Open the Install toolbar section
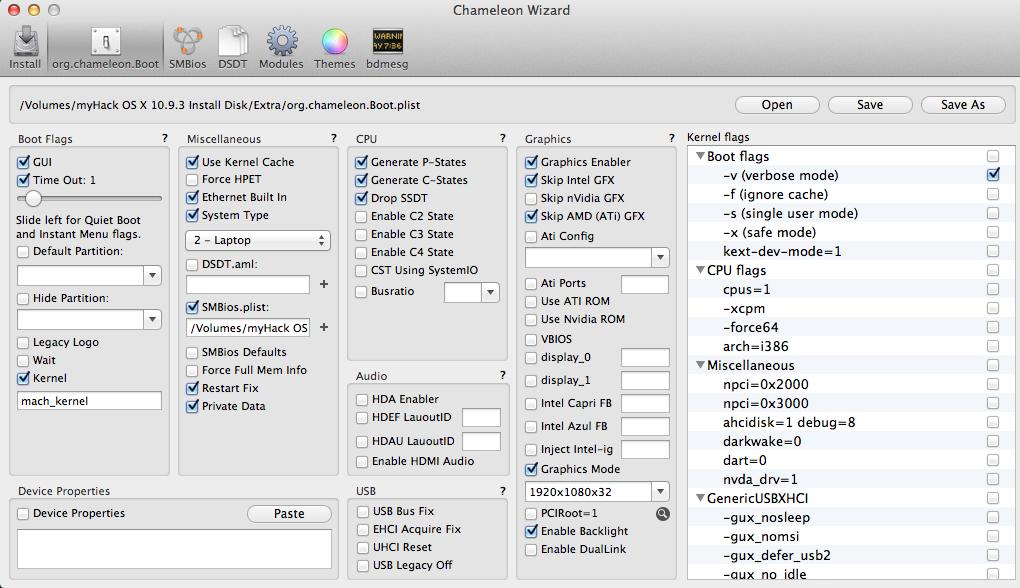The width and height of the screenshot is (1020, 588). (25, 47)
